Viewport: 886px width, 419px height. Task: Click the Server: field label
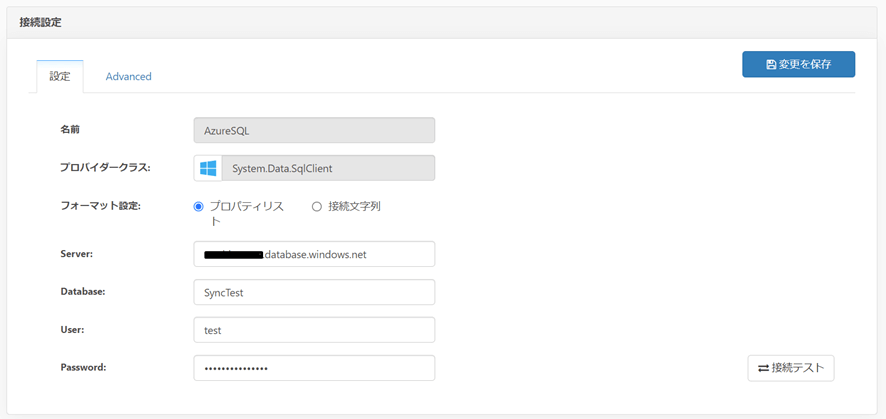coord(76,254)
